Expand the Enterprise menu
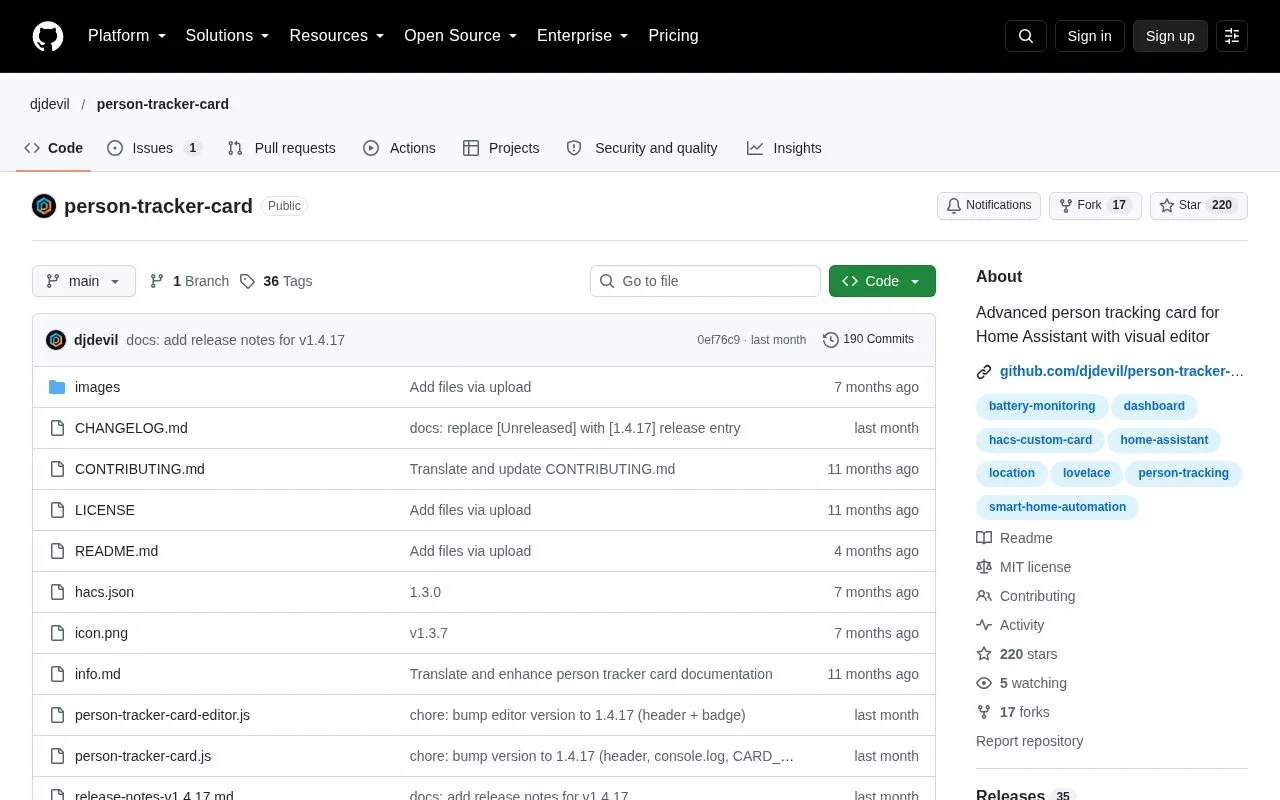The height and width of the screenshot is (800, 1280). (583, 36)
